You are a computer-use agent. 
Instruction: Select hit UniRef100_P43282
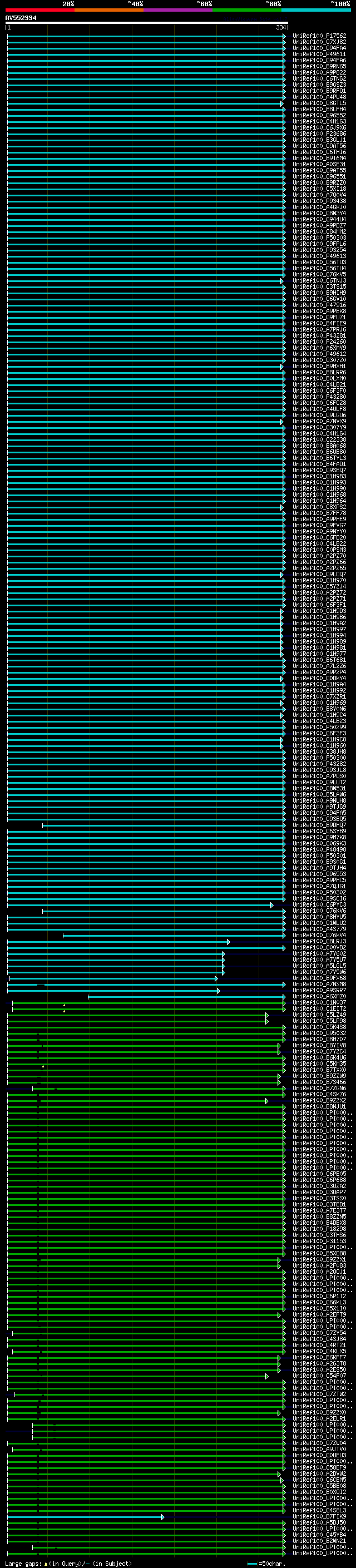(319, 764)
